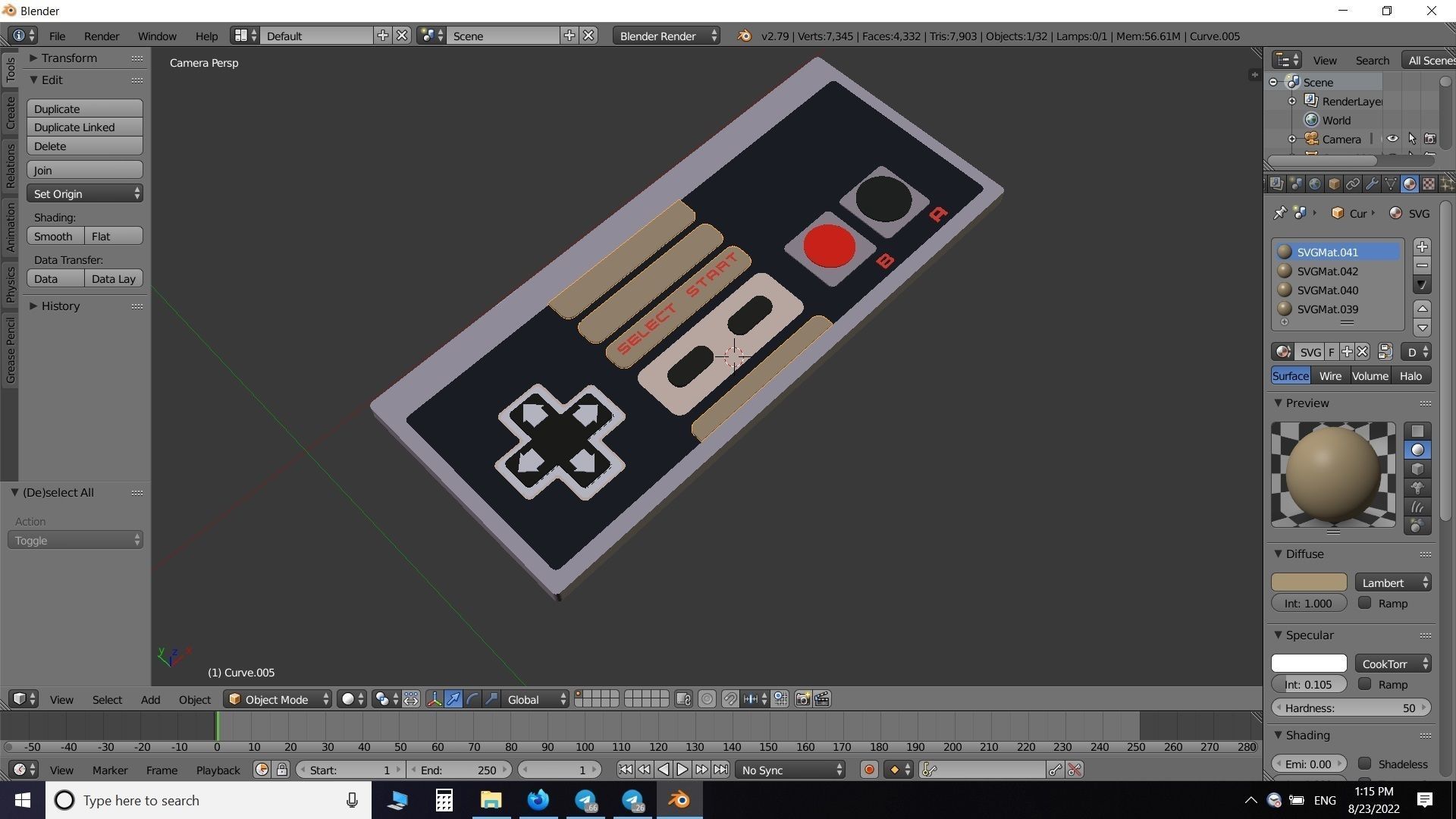The image size is (1456, 819).
Task: Toggle fake user F for material
Action: [1331, 352]
